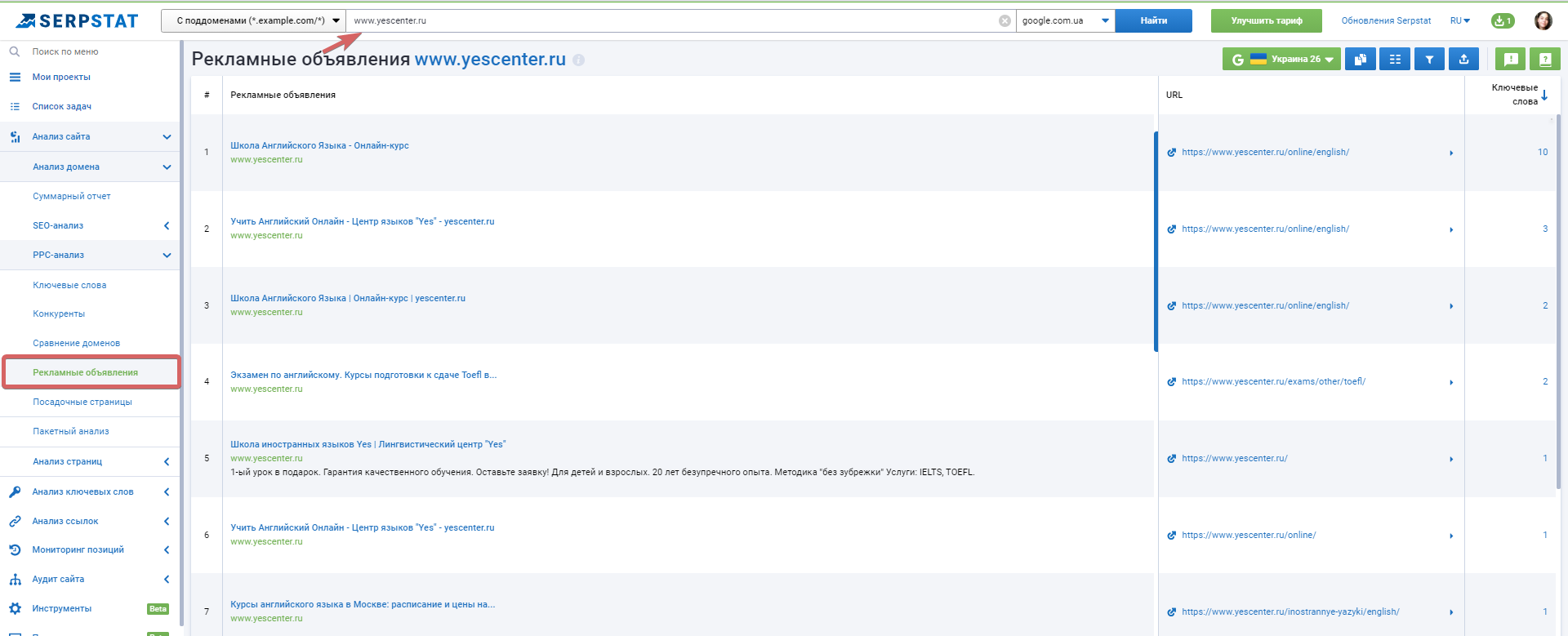Open external link icon for inostrannye-yazyki URL
This screenshot has height=636, width=1568.
1172,612
